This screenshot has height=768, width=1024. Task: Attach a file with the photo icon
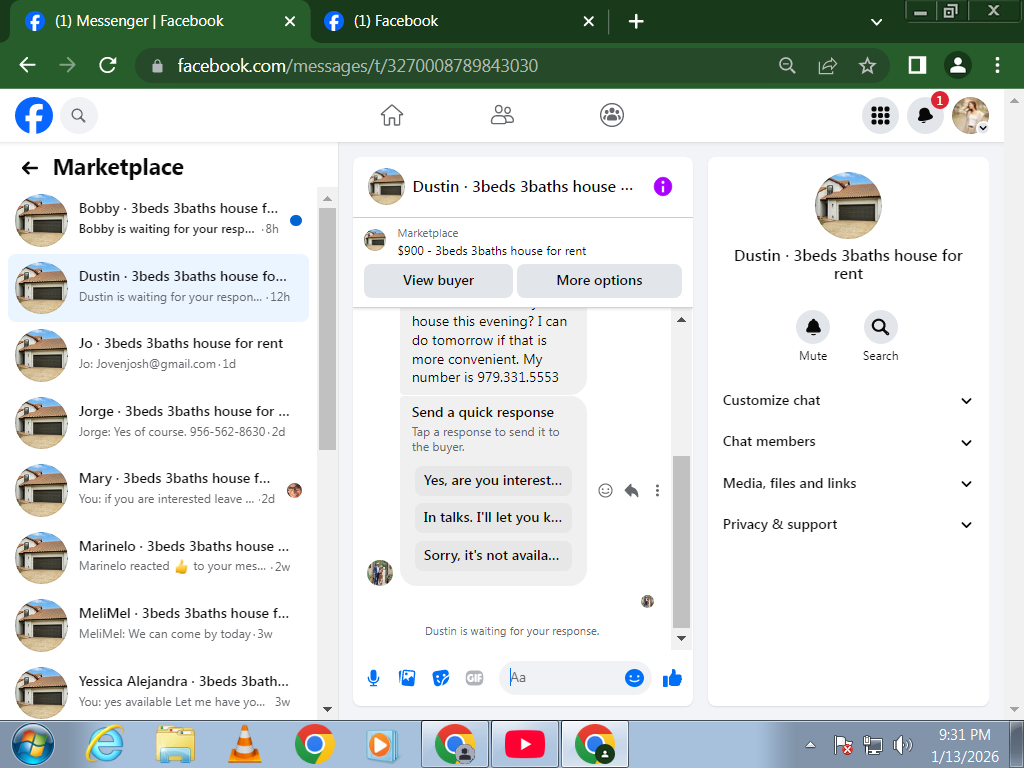tap(407, 678)
